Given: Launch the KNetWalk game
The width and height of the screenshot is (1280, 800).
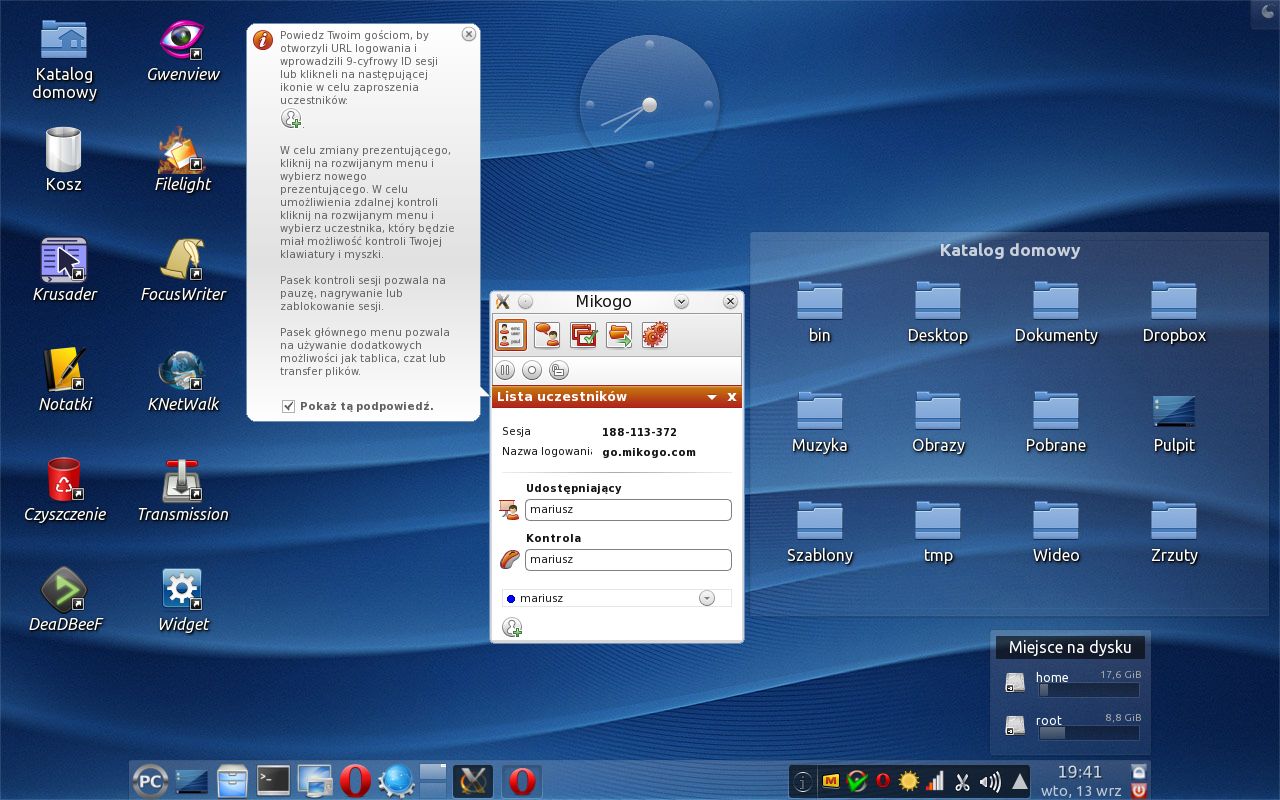Looking at the screenshot, I should click(183, 380).
